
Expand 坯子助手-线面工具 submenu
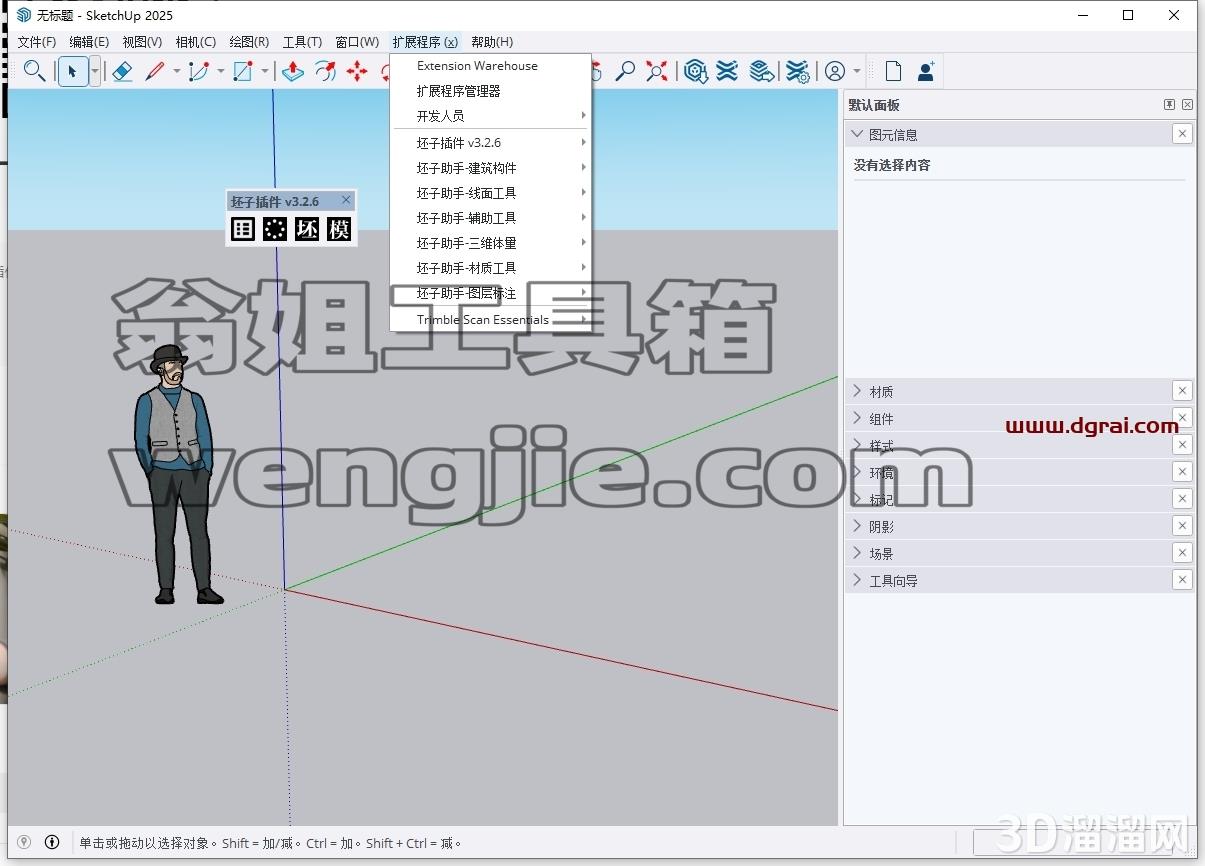491,193
